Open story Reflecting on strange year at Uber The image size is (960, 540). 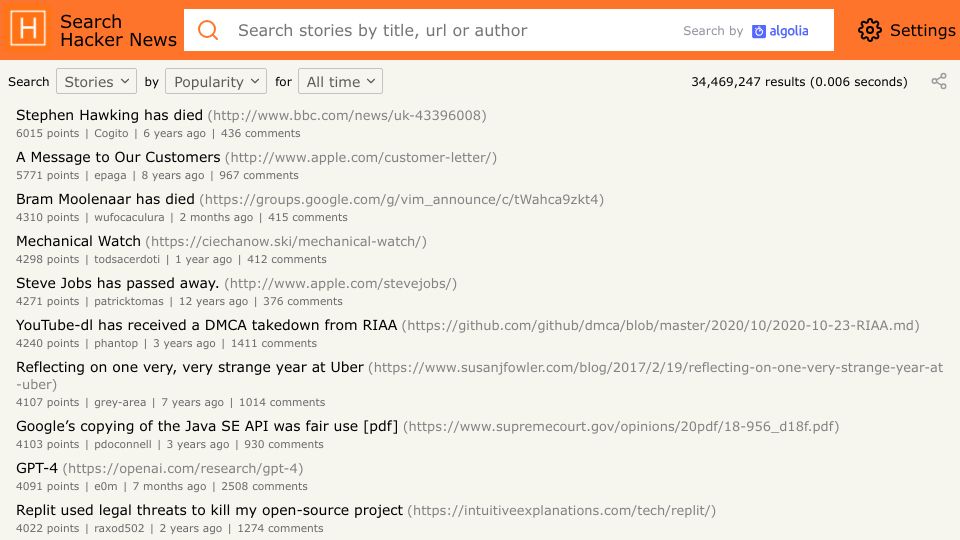pos(190,367)
